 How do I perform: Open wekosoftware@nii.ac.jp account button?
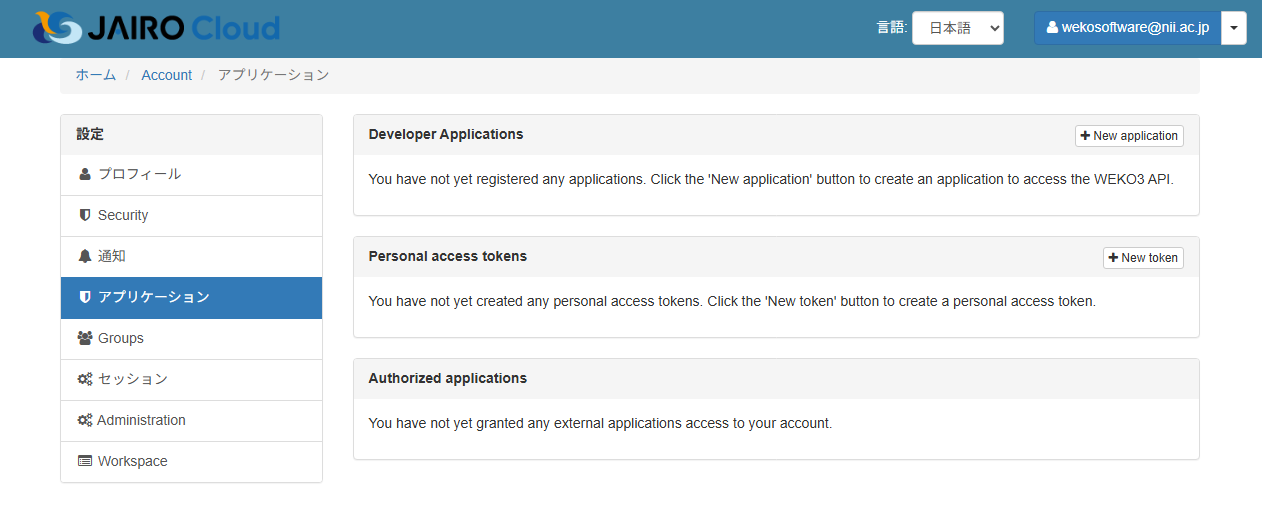point(1127,28)
